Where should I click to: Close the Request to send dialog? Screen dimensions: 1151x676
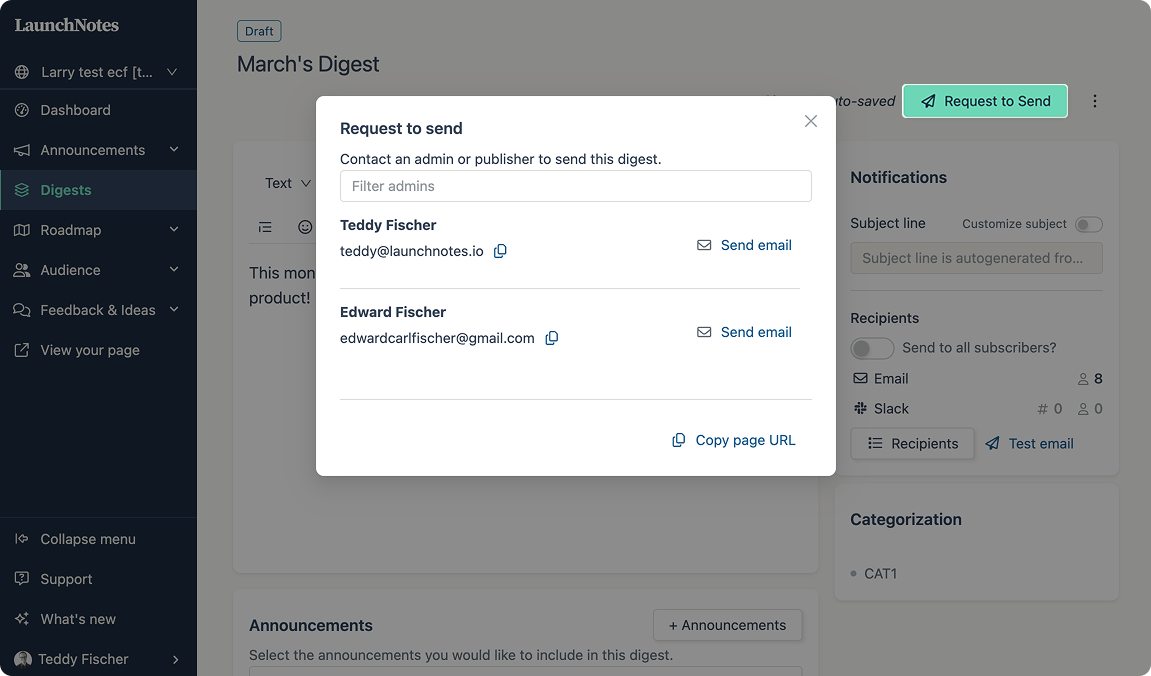point(810,121)
